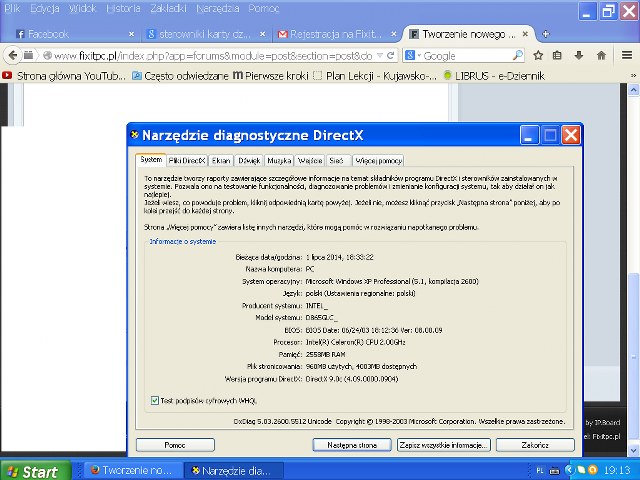
Task: Open new tab with plus icon
Action: tap(546, 34)
